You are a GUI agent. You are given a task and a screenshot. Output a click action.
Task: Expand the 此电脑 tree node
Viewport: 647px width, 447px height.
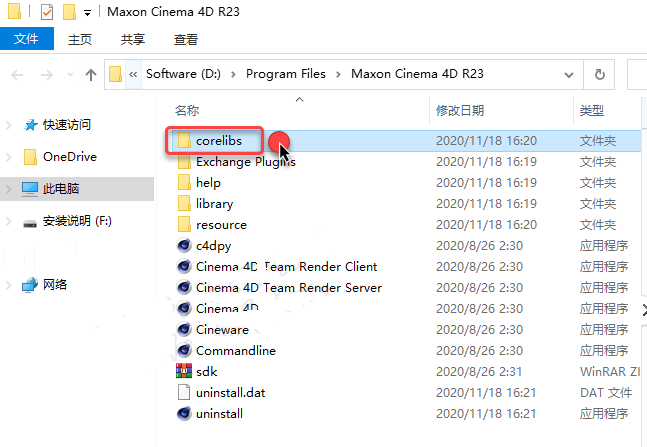(x=9, y=189)
